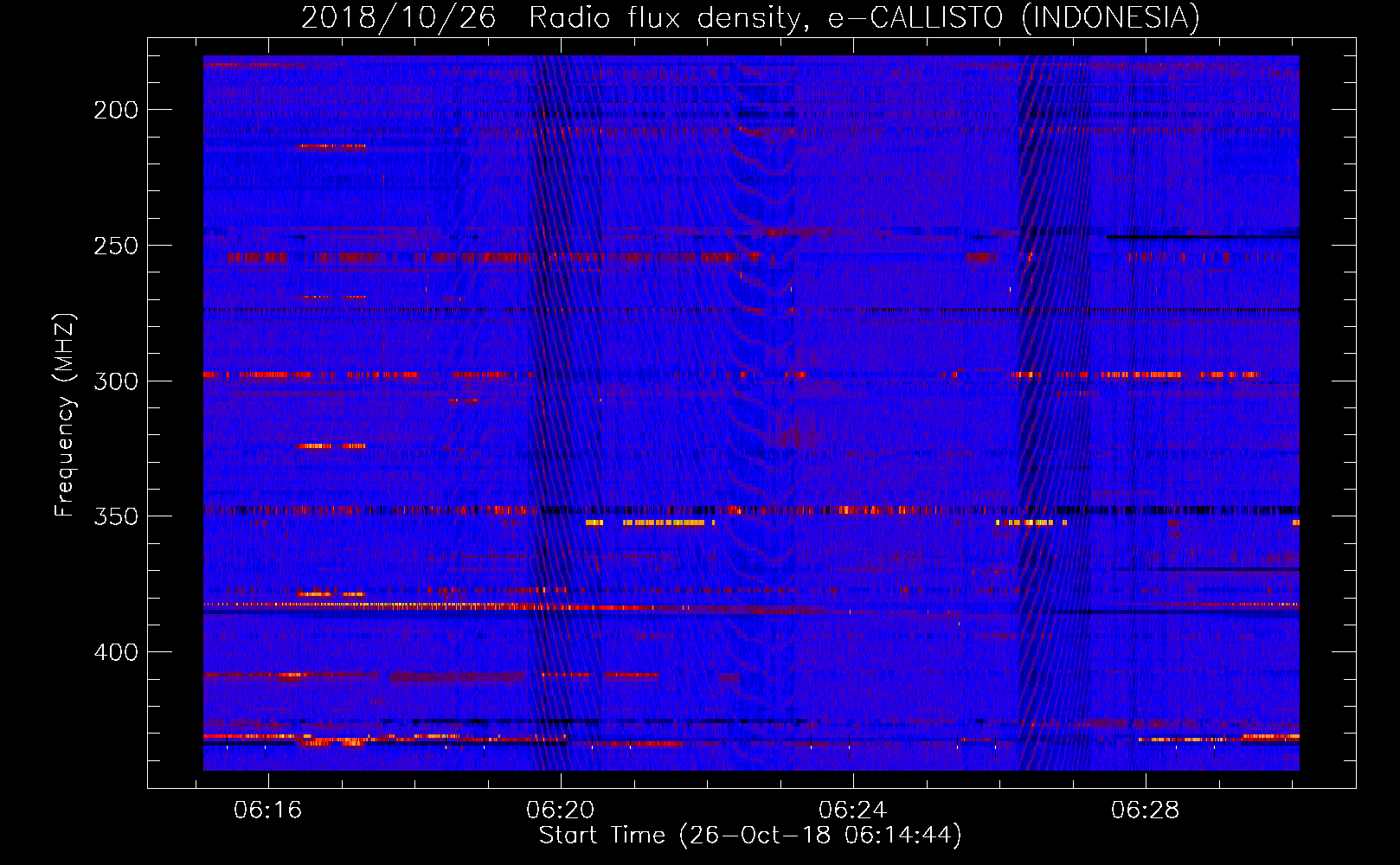Select the 300 frequency tick label

point(116,381)
